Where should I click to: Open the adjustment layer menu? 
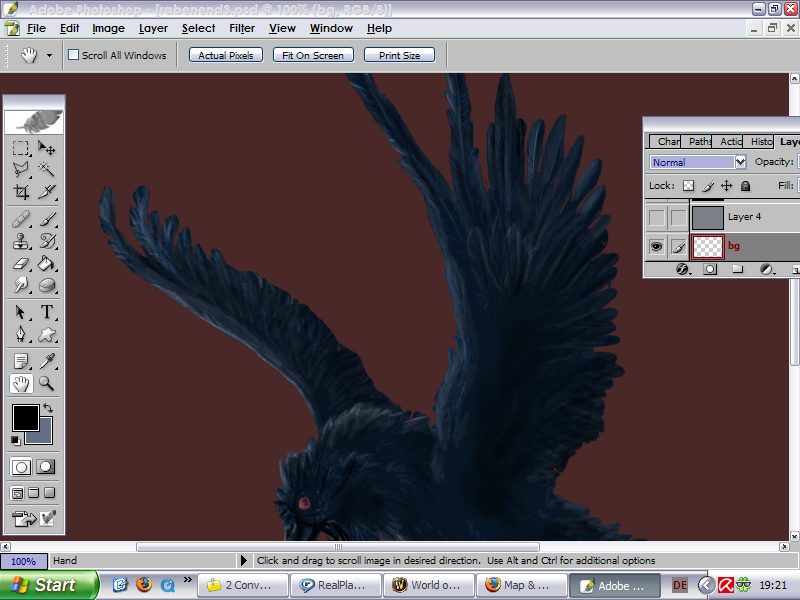[x=766, y=269]
